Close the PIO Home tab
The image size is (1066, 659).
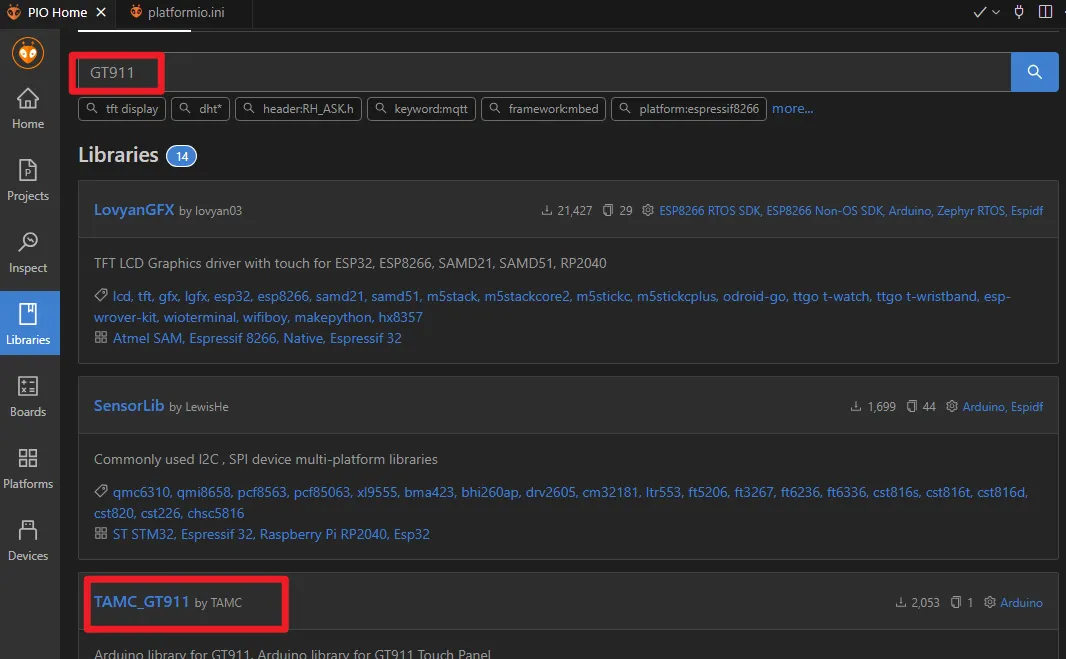pyautogui.click(x=101, y=12)
